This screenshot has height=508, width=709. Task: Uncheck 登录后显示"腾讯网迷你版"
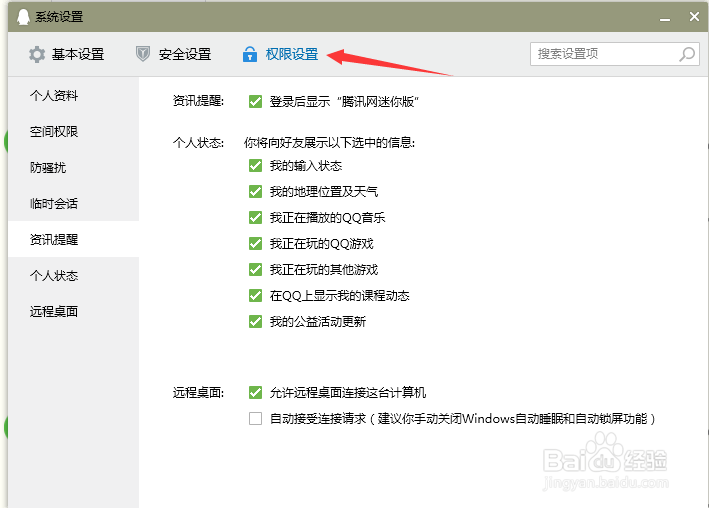pos(255,101)
